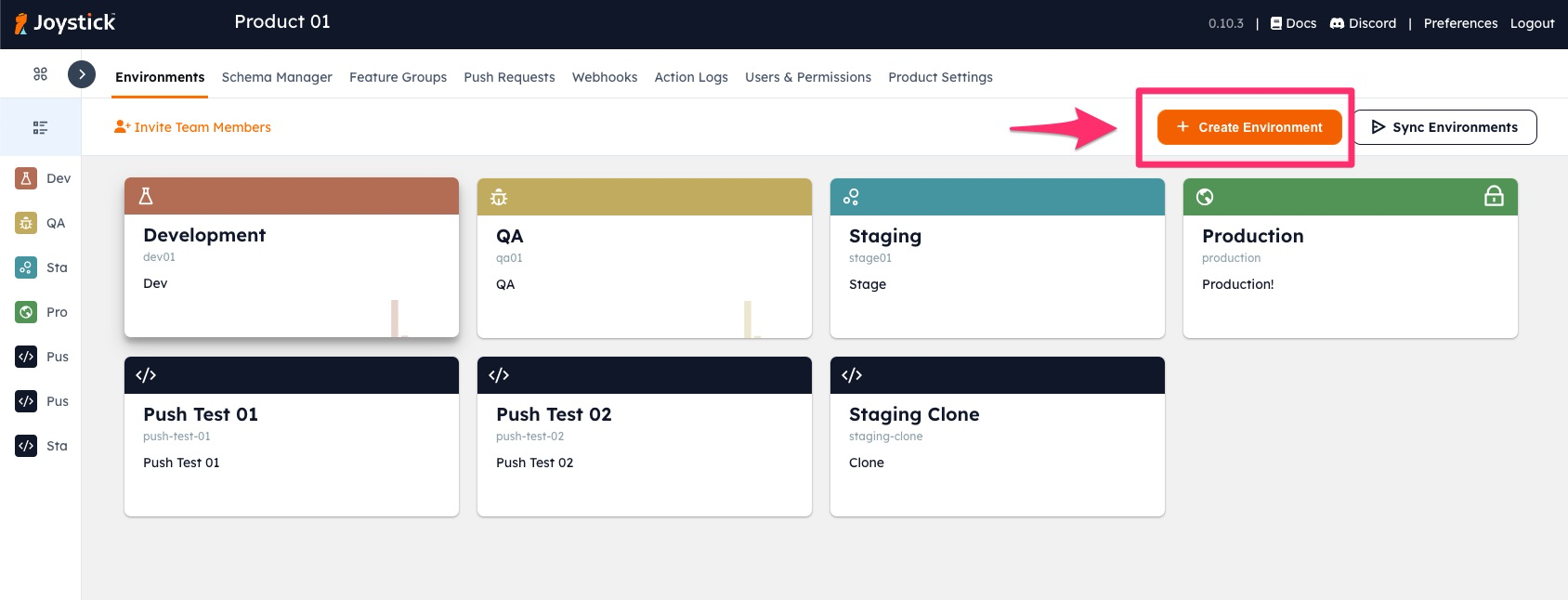Click the code icon on Push Test 01 card
Viewport: 1568px width, 600px height.
point(146,375)
